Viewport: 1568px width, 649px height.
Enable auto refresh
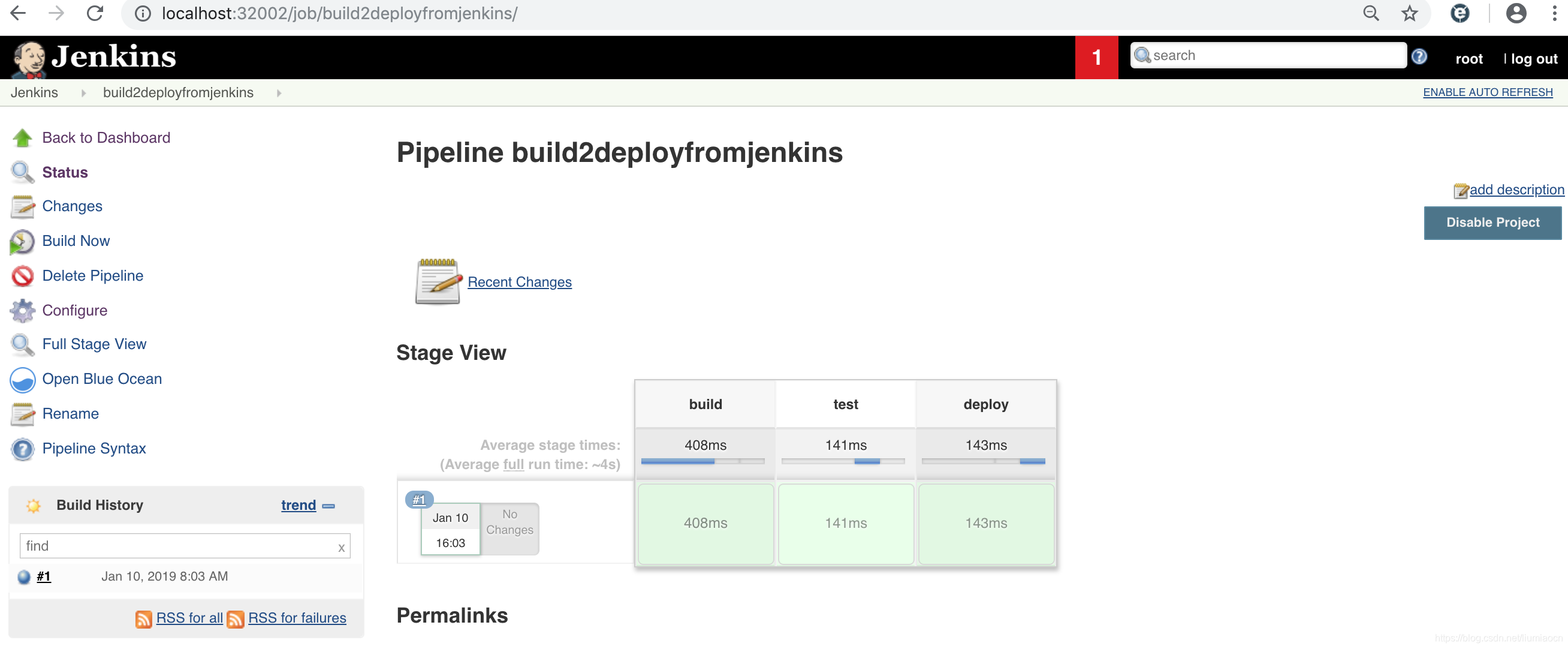(1488, 92)
